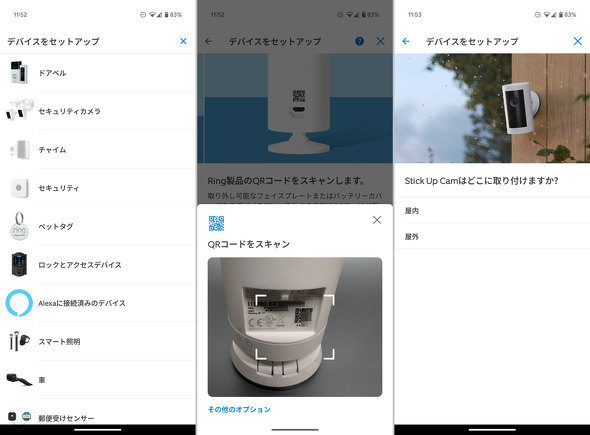Tap home gesture bar on left phone
The width and height of the screenshot is (590, 435).
click(x=98, y=429)
